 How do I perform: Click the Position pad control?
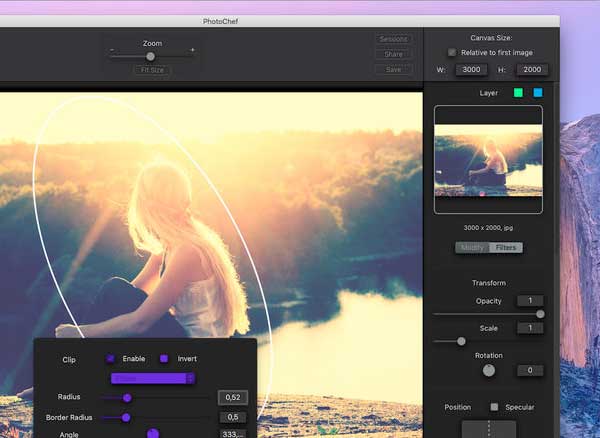(489, 429)
